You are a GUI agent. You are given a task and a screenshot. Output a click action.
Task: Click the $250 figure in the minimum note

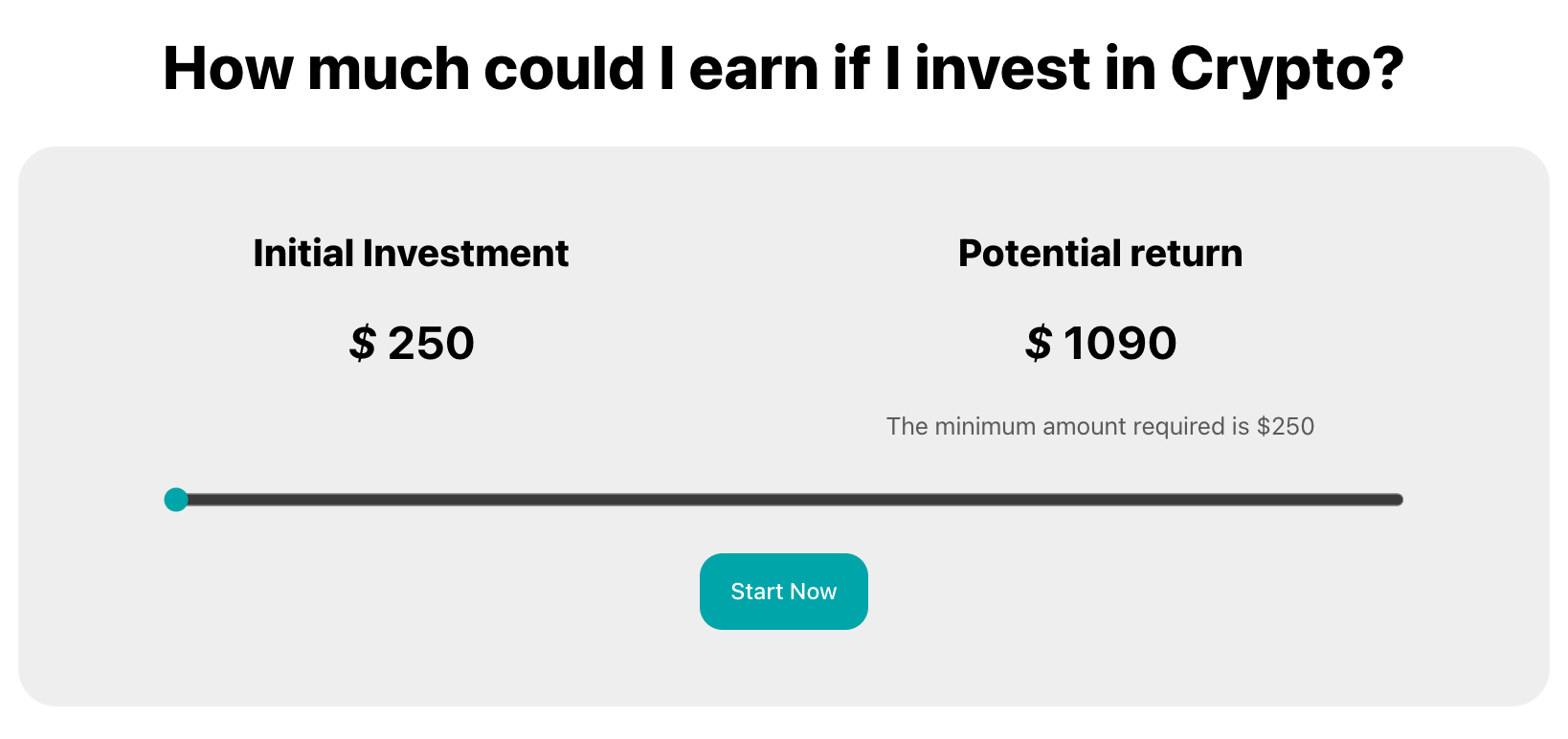1285,426
